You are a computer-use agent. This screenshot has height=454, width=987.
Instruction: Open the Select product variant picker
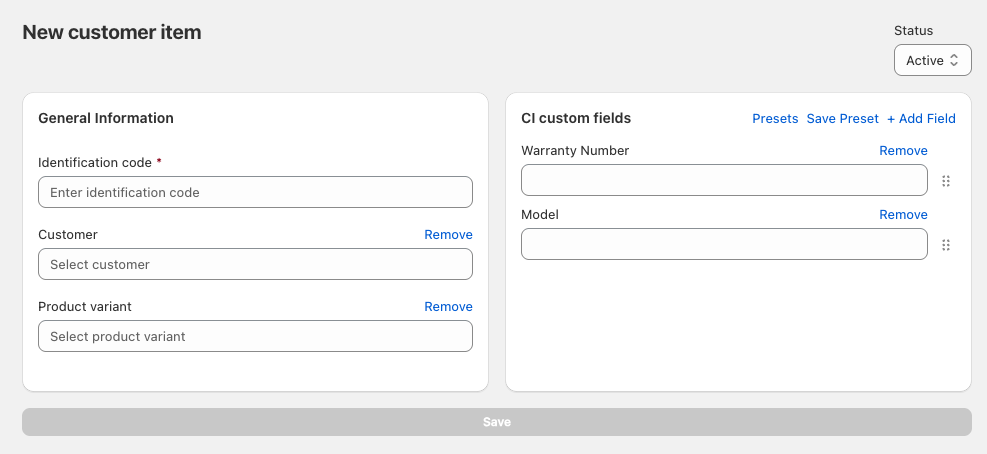[255, 337]
